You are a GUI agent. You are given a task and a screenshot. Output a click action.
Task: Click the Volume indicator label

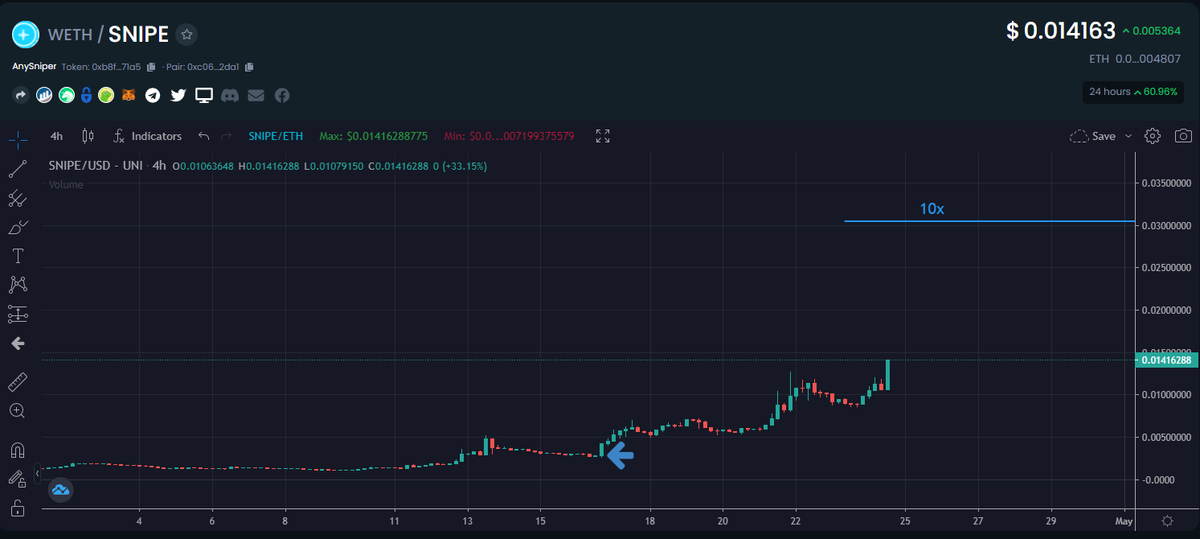(66, 184)
